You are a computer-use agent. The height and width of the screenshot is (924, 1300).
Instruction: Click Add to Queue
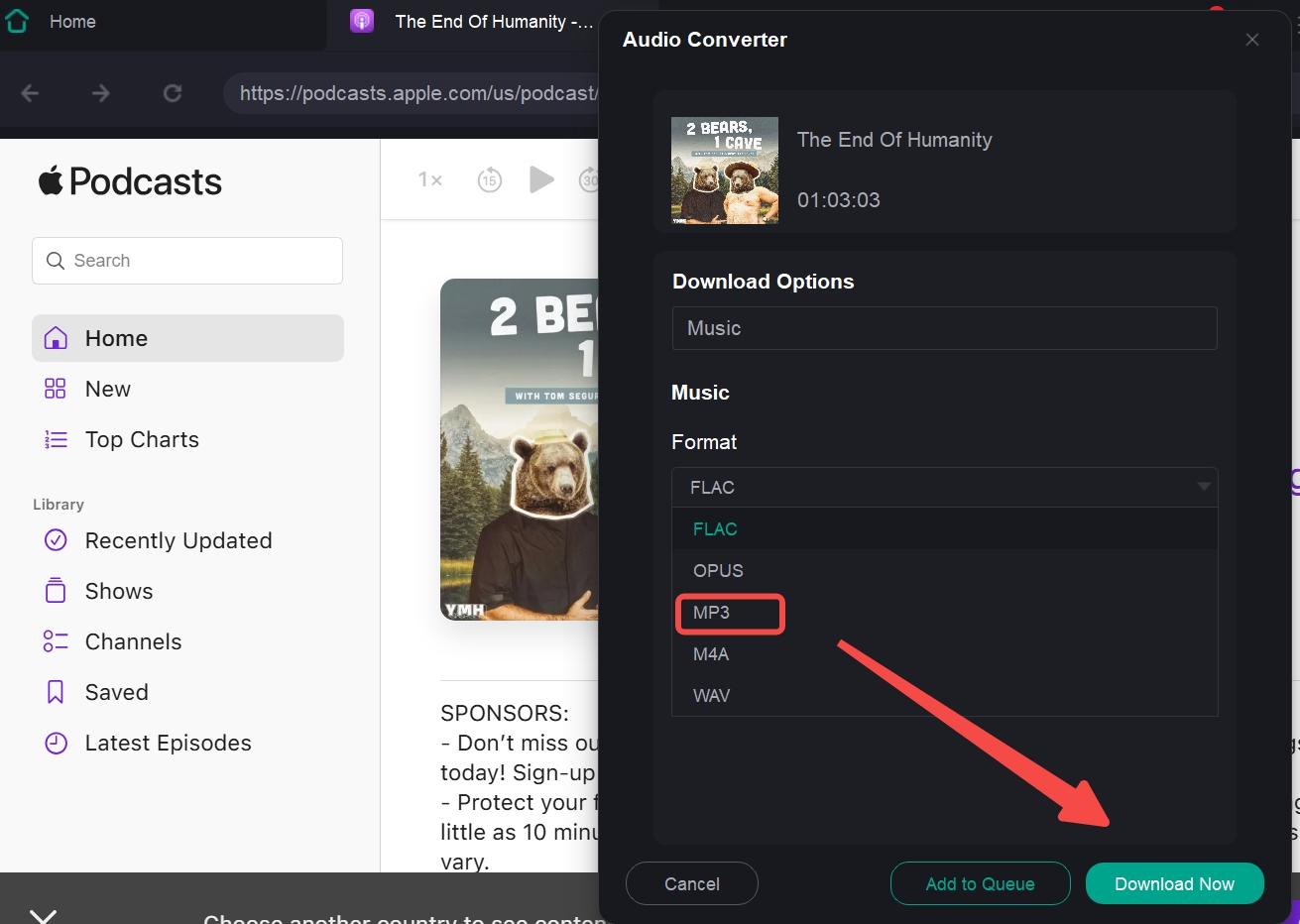click(x=980, y=883)
